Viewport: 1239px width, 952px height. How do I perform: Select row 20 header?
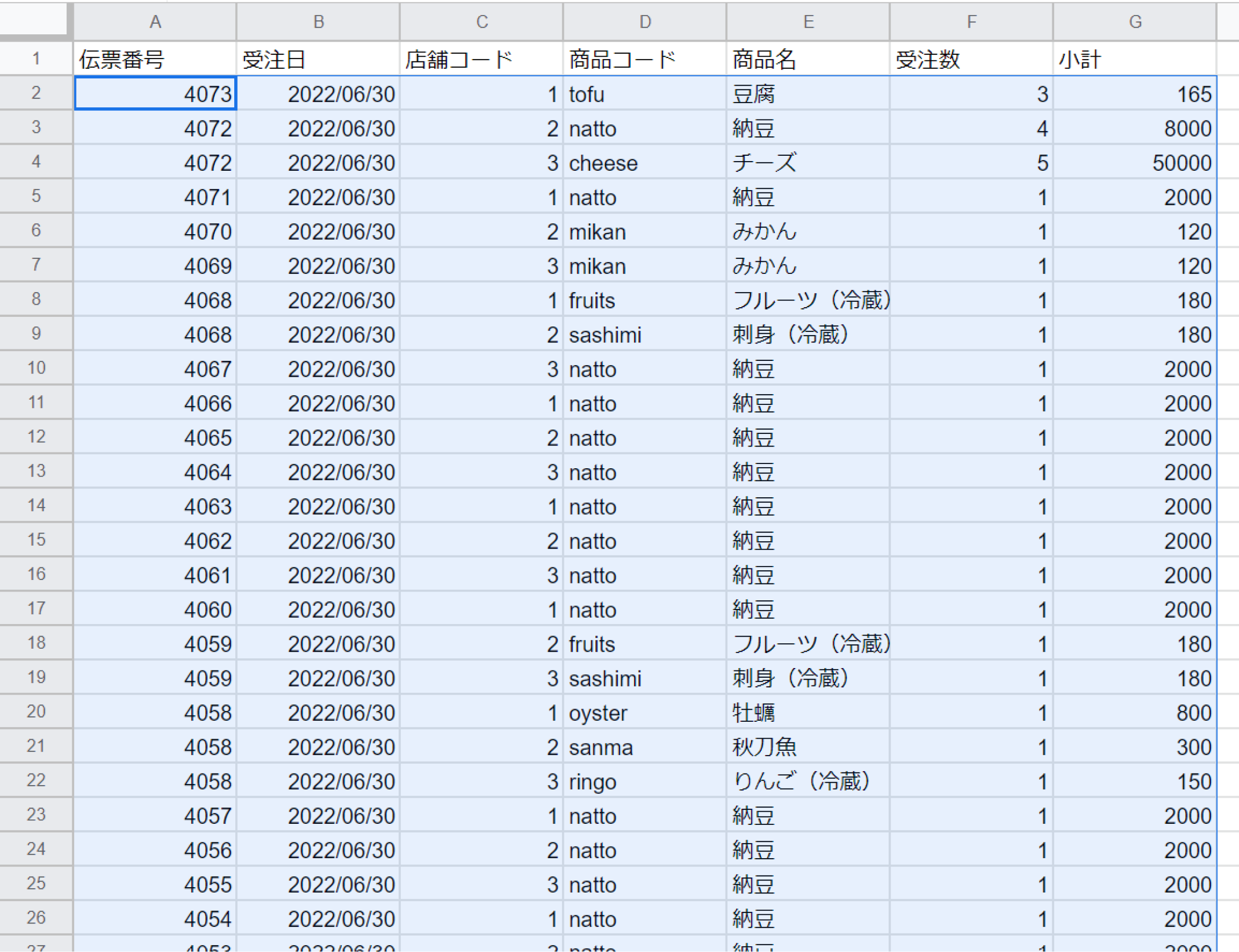click(36, 711)
